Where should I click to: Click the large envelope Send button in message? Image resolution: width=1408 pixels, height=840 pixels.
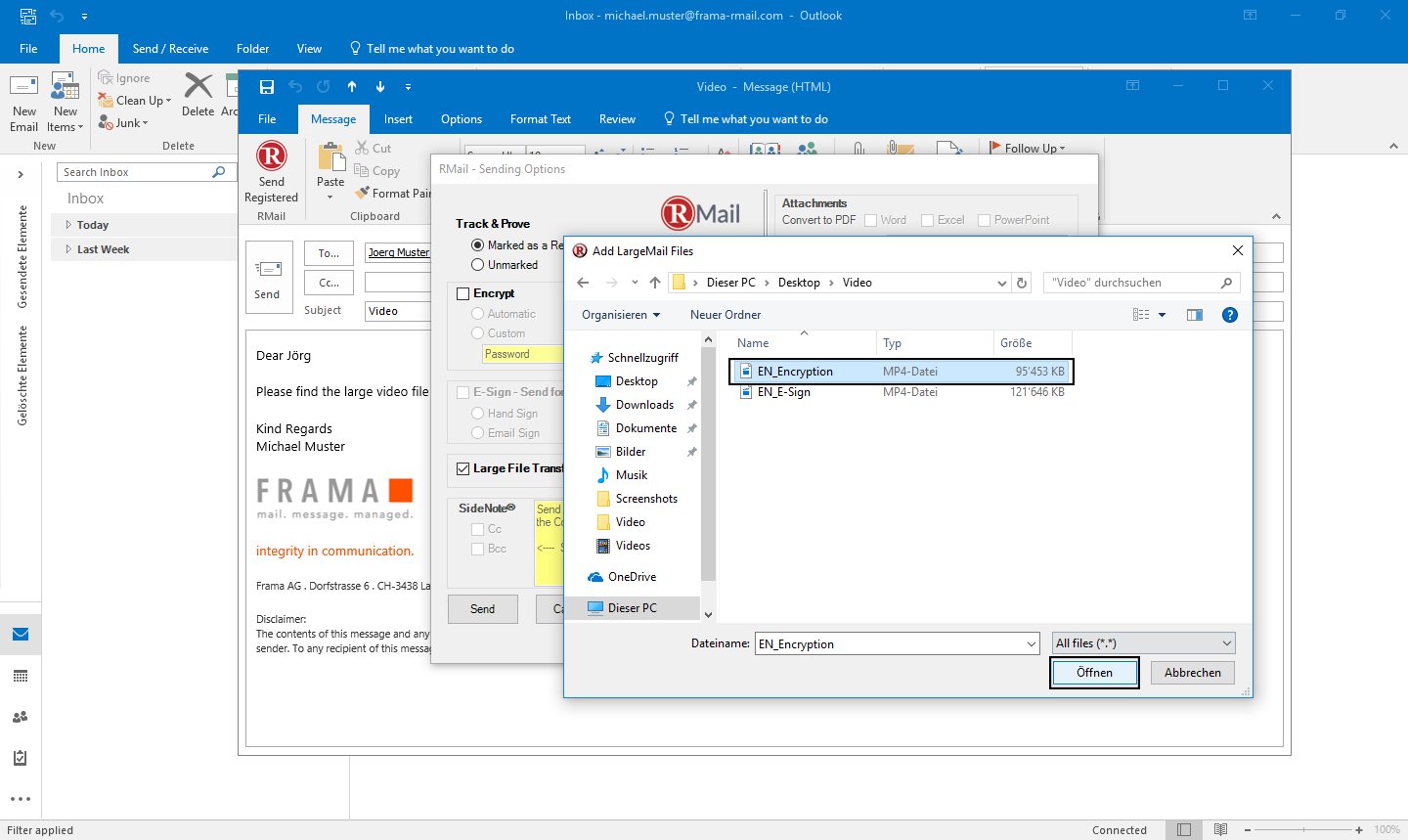click(268, 277)
